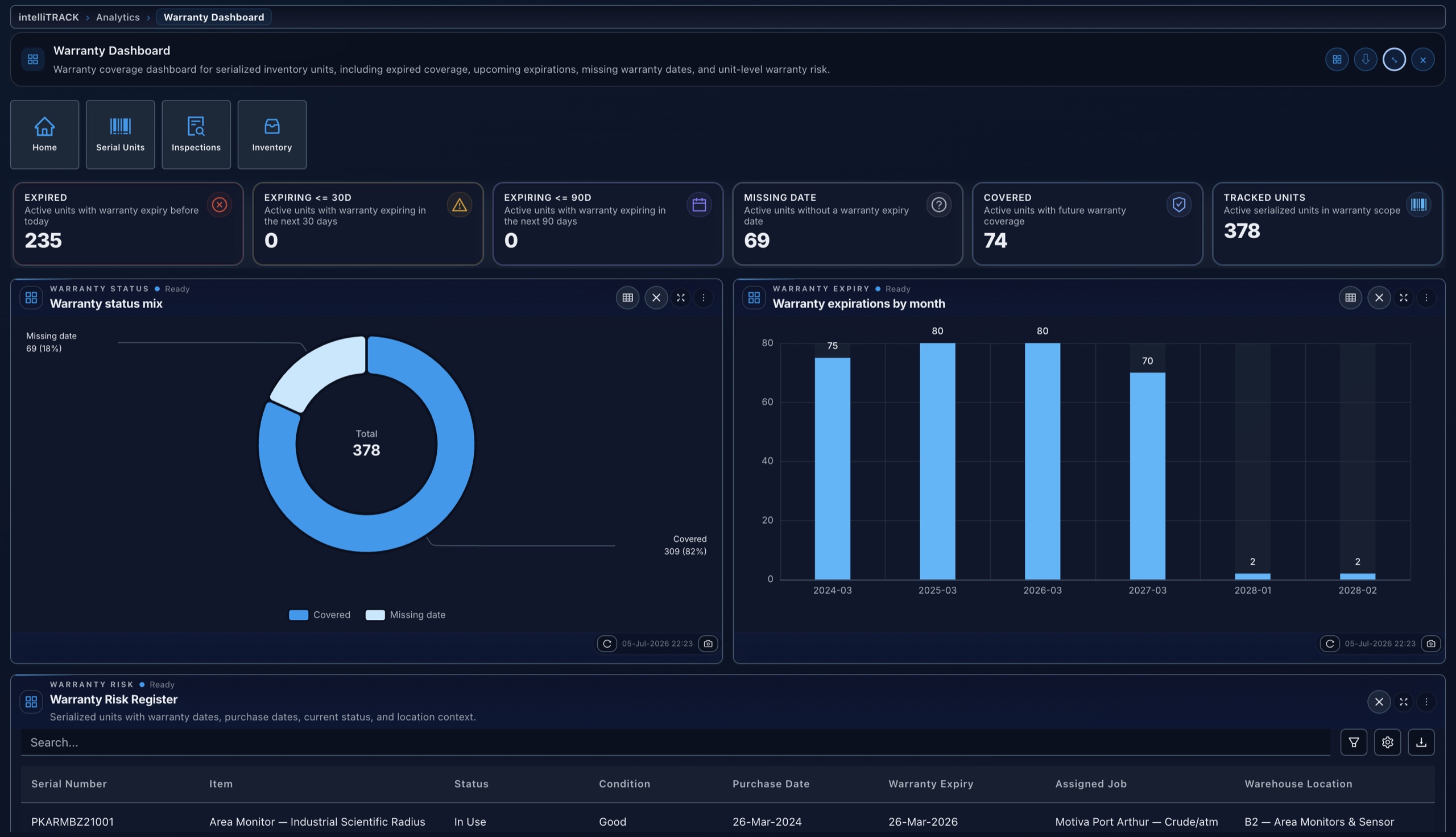The image size is (1456, 837).
Task: Toggle Missing date series in donut legend
Action: (x=406, y=615)
